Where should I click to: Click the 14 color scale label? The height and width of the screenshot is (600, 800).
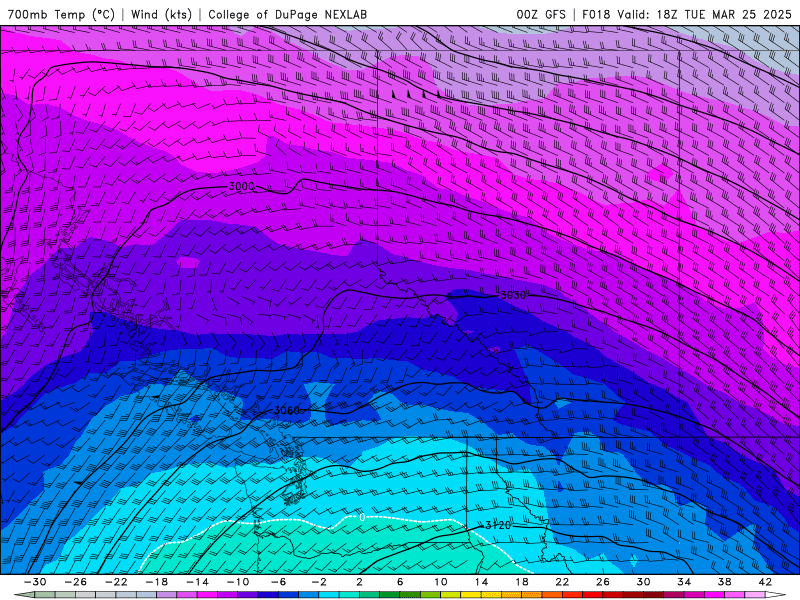(x=481, y=582)
